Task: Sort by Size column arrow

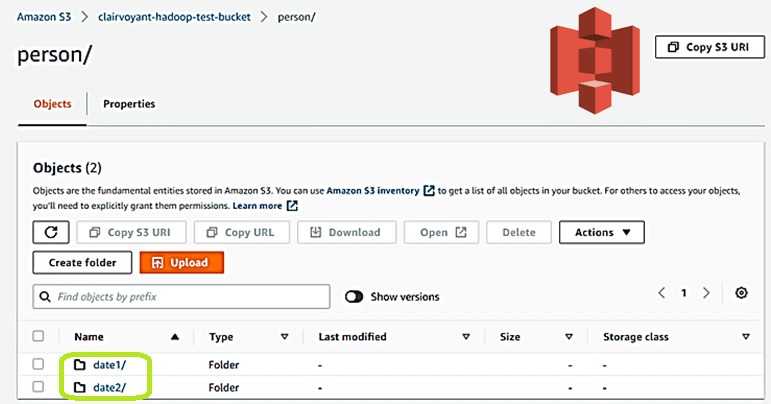Action: click(x=569, y=337)
